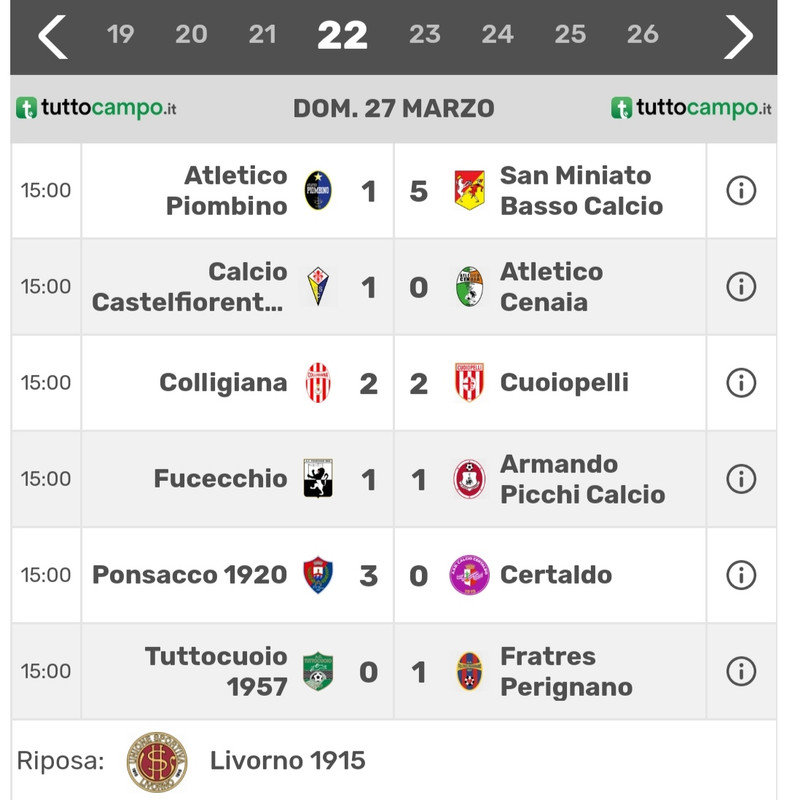Open info icon for Ponsacco 1920 match
Viewport: 787px width, 800px height.
741,575
